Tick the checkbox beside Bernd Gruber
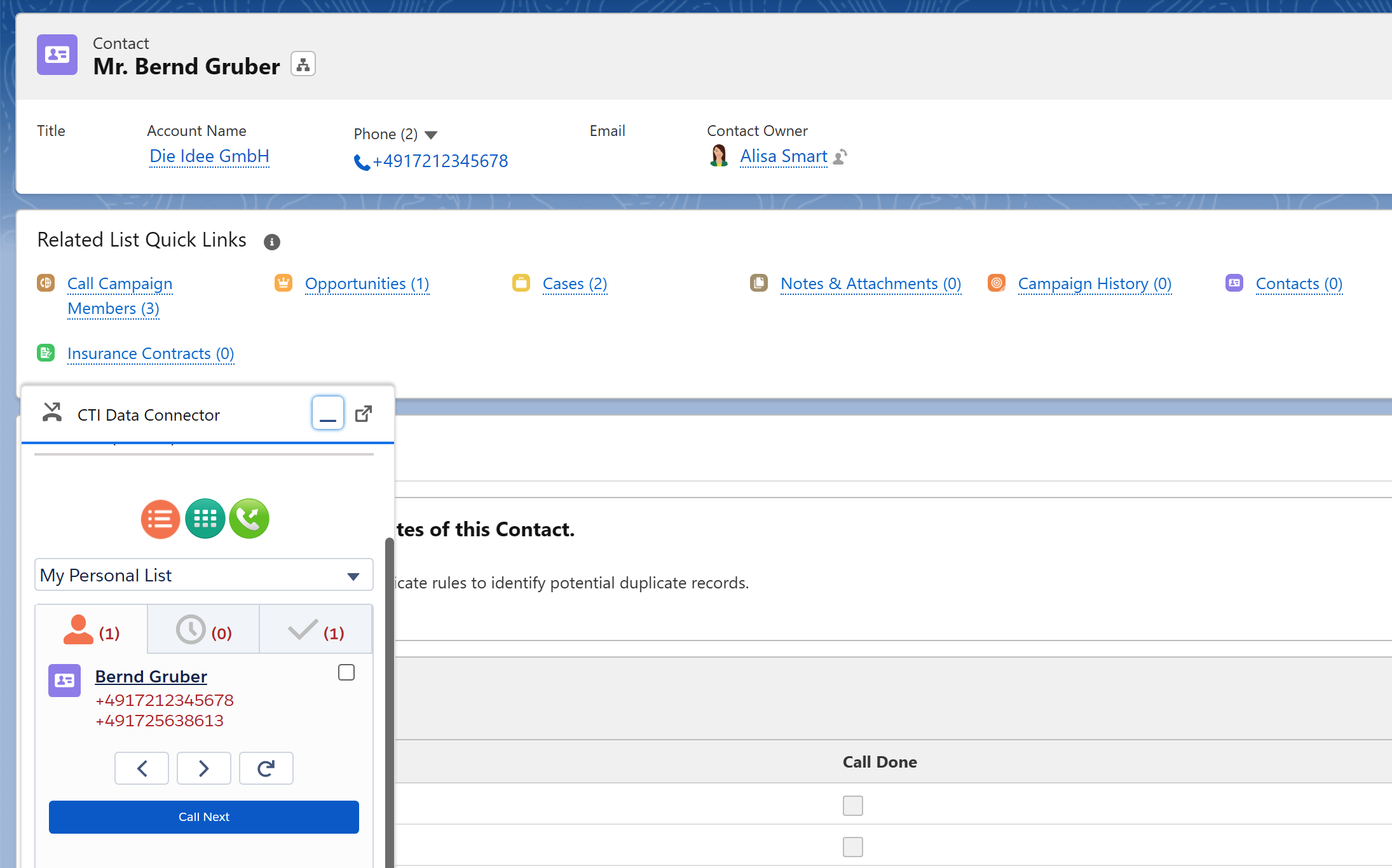Screen dimensions: 1392x868 [346, 672]
